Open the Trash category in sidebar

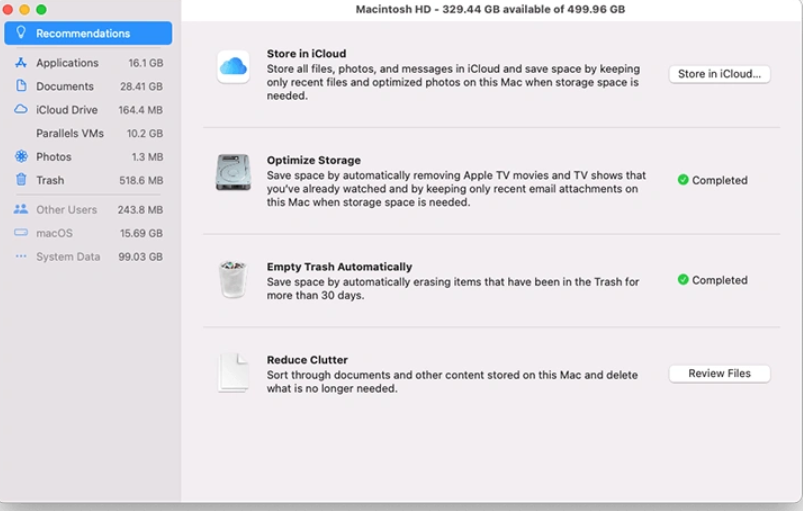(88, 180)
